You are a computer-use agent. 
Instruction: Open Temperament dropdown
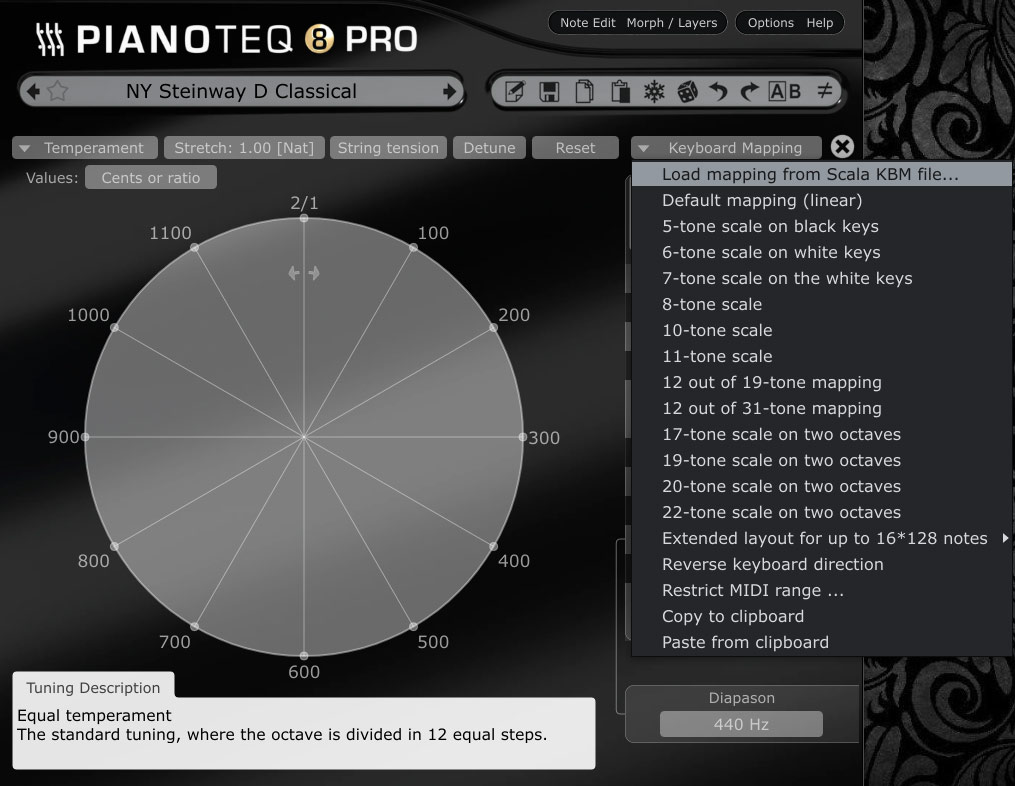(x=85, y=148)
